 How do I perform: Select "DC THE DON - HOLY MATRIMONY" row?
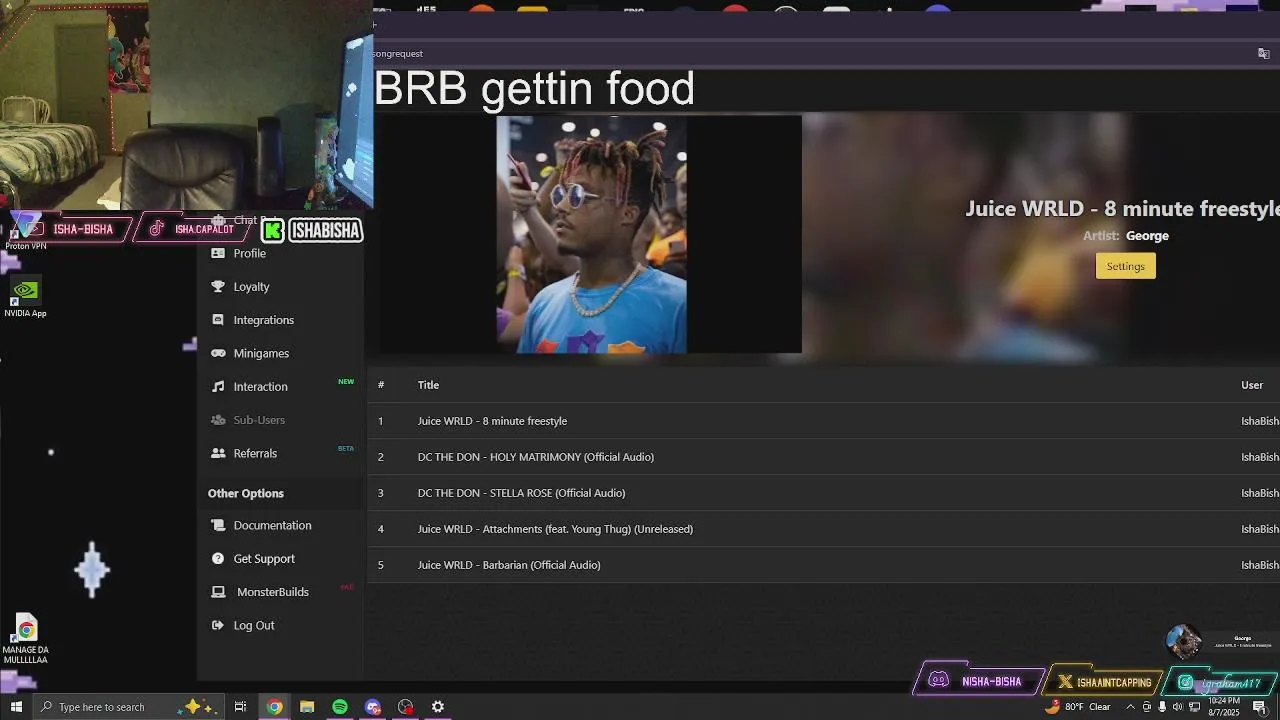click(x=823, y=457)
